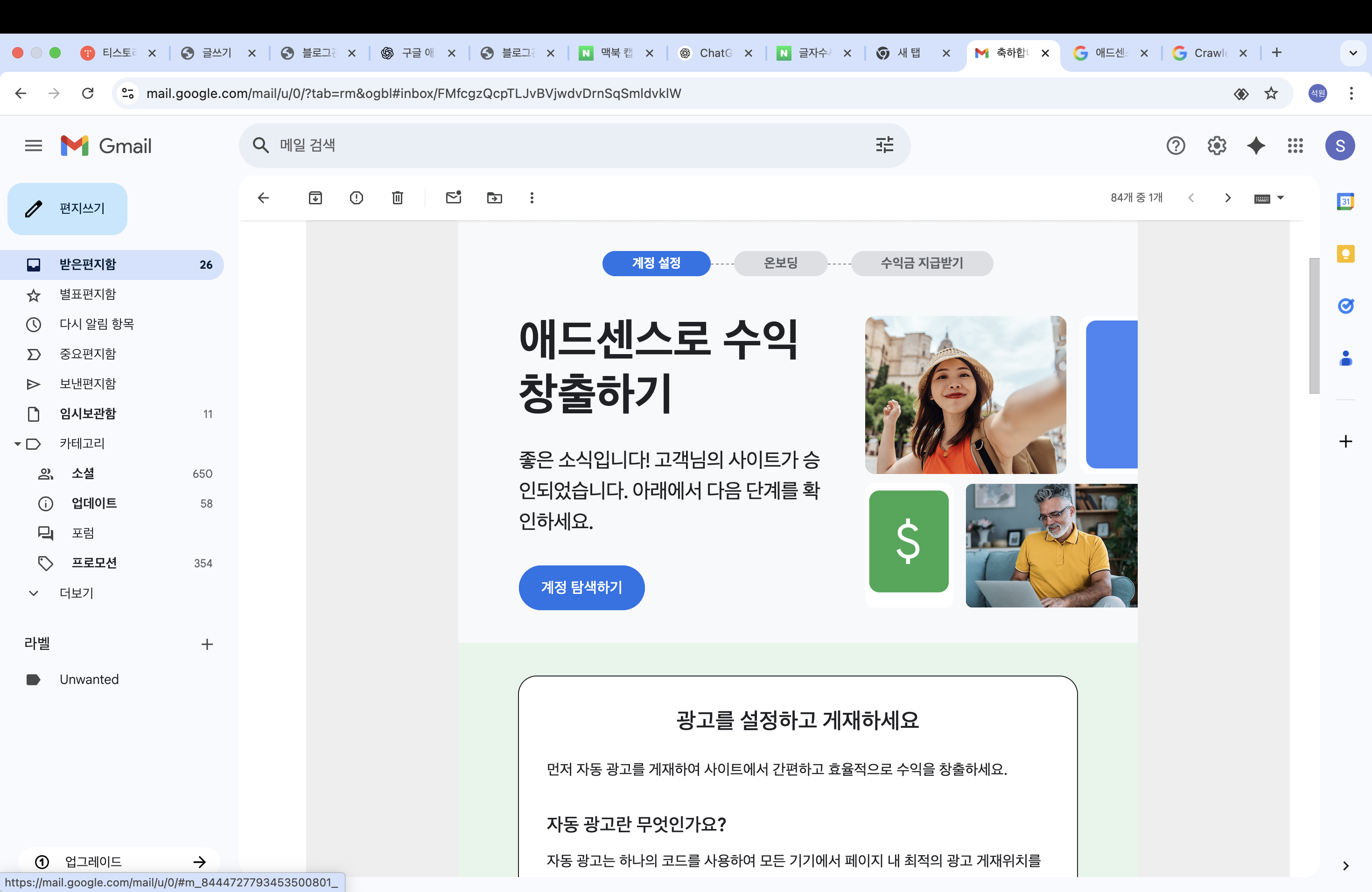
Task: Start composing with 편지쓰기
Action: (67, 209)
